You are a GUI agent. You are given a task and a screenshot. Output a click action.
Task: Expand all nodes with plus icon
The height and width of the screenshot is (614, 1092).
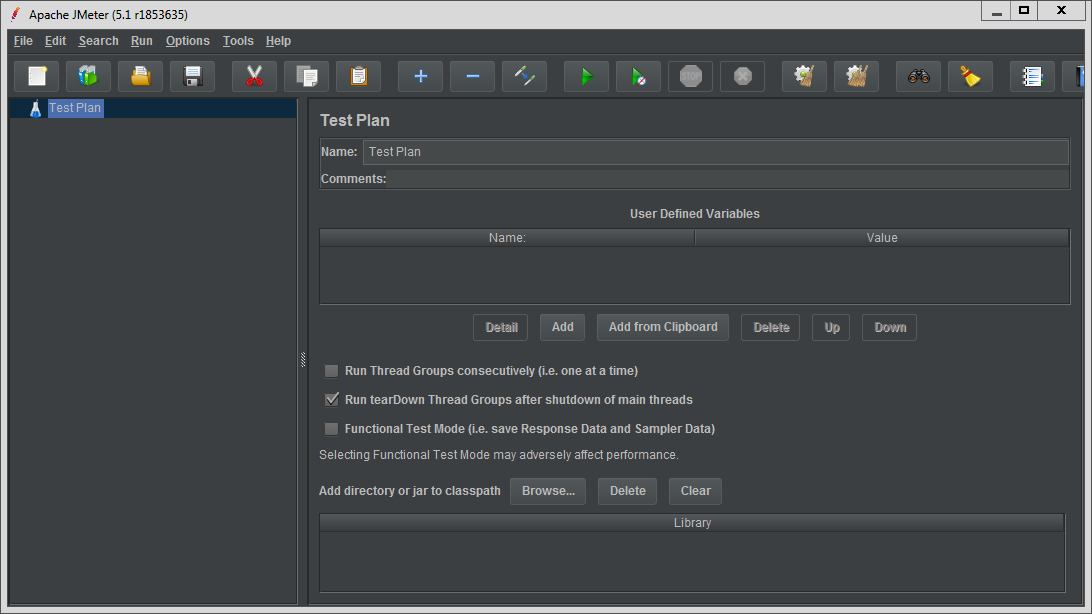coord(420,76)
